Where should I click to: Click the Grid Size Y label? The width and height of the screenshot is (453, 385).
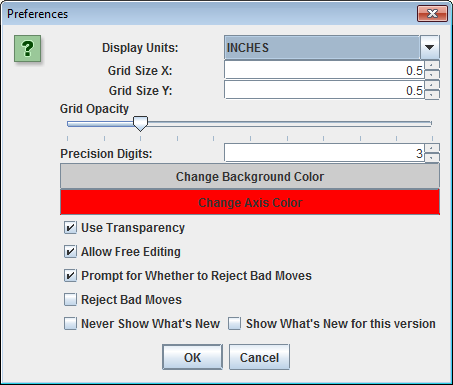(x=140, y=91)
